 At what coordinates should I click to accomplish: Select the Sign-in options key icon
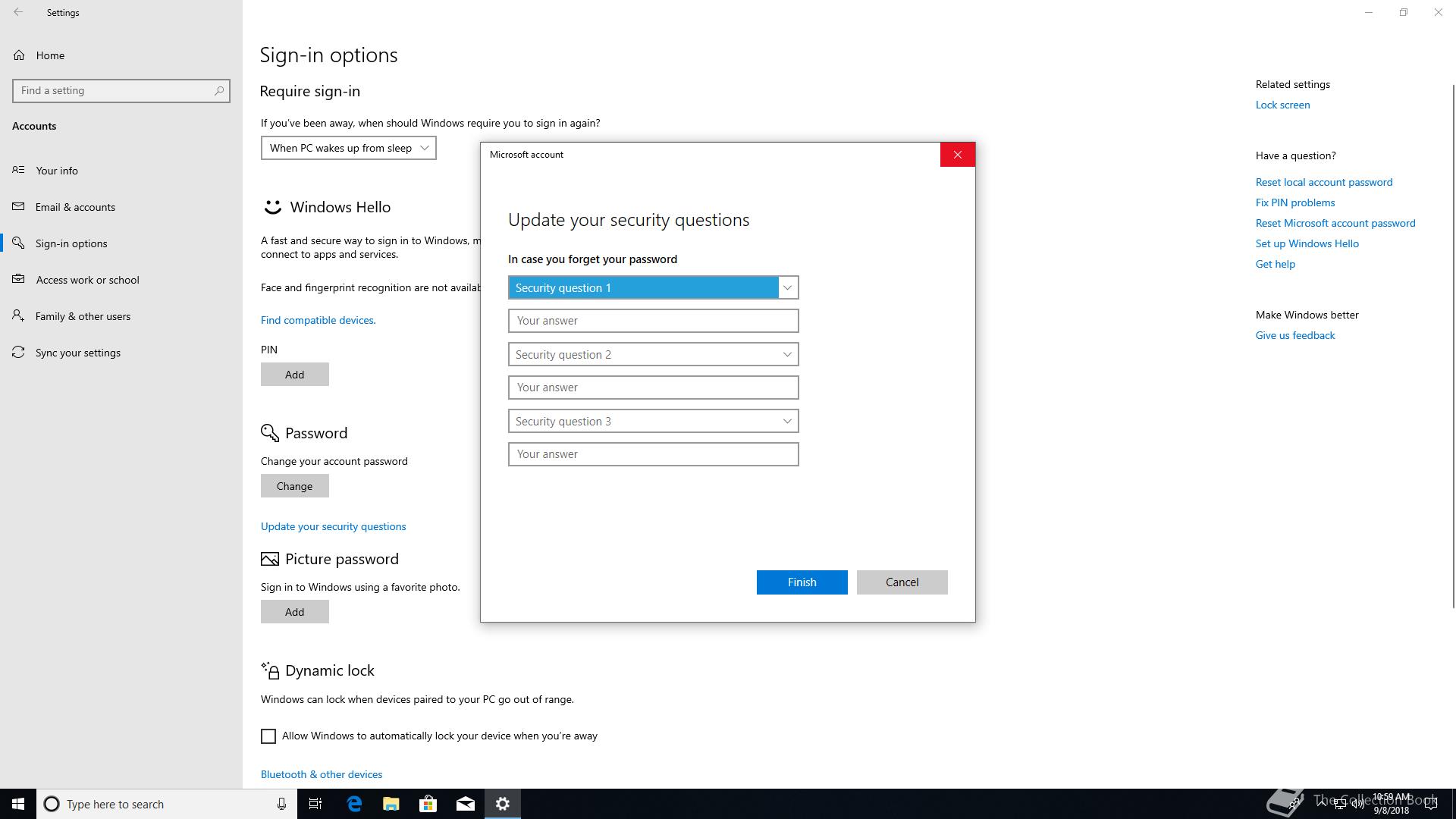(x=18, y=243)
